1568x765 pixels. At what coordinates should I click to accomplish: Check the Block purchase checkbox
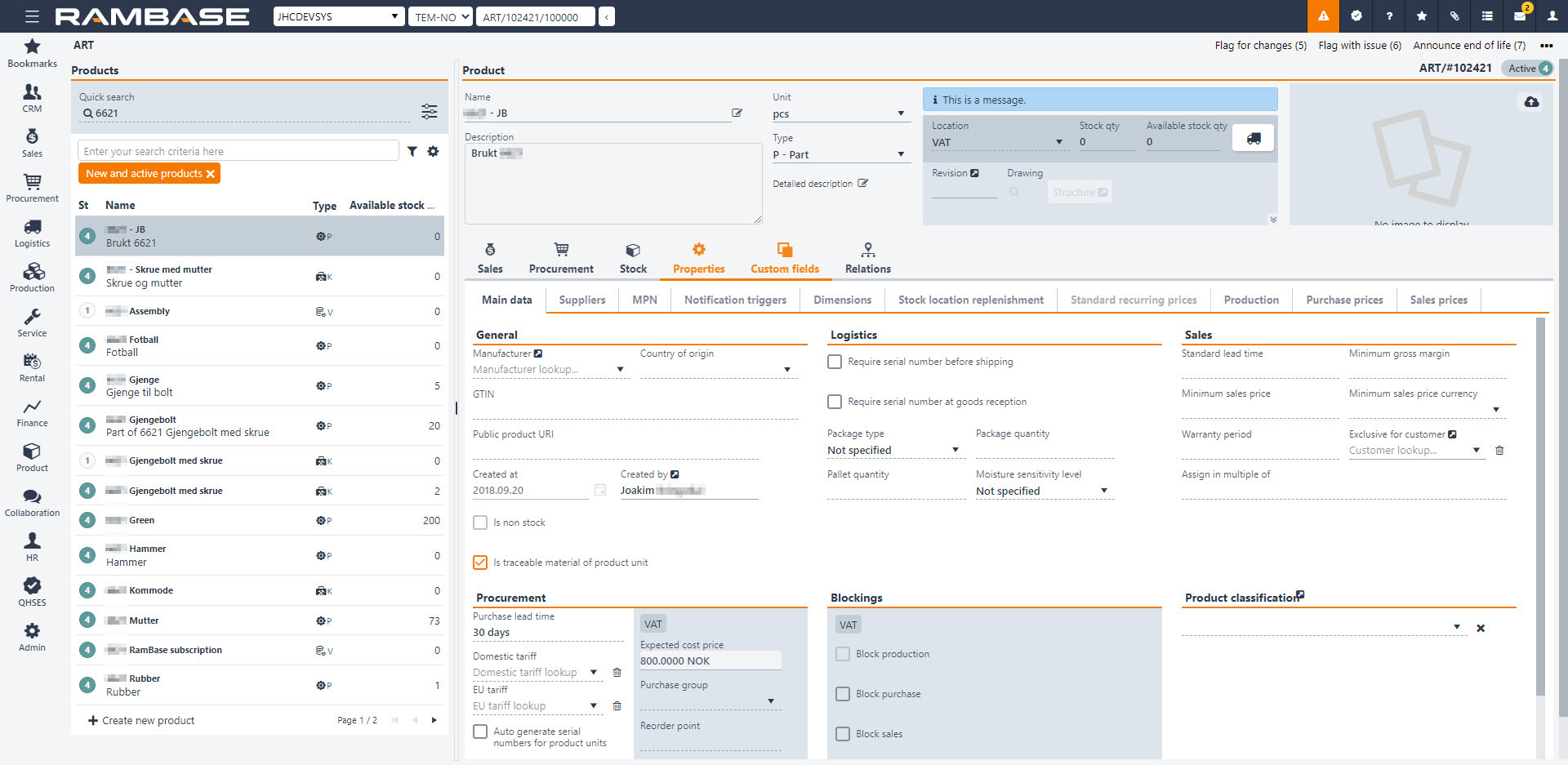point(843,694)
